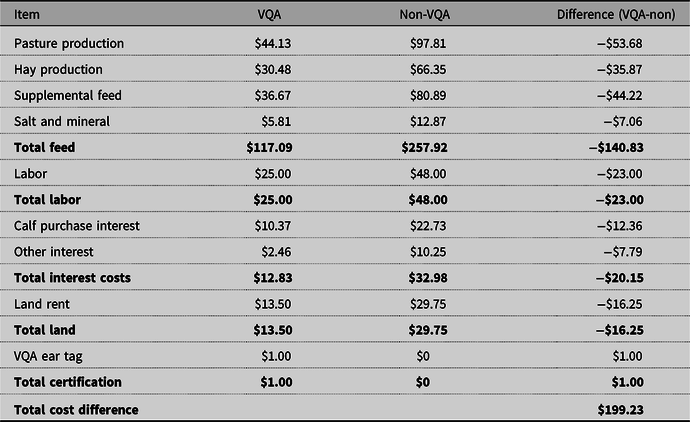Select the Calf purchase interest row label
Image resolution: width=690 pixels, height=422 pixels.
click(x=77, y=227)
